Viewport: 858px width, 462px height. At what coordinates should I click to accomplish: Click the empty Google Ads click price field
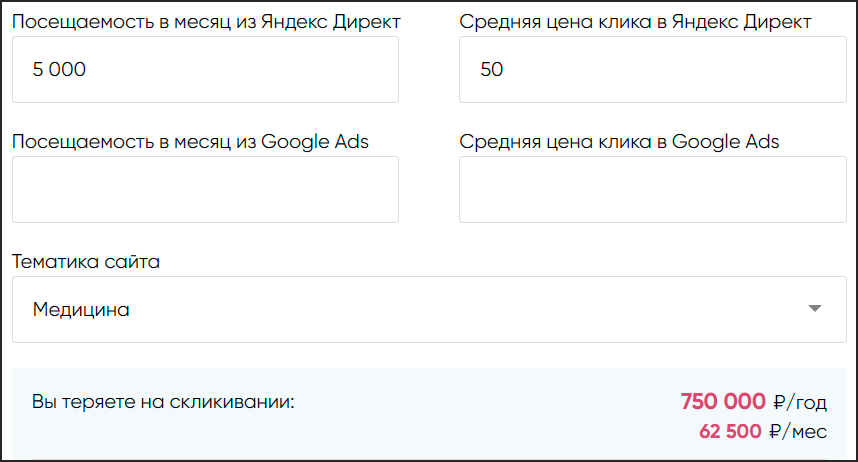click(652, 189)
